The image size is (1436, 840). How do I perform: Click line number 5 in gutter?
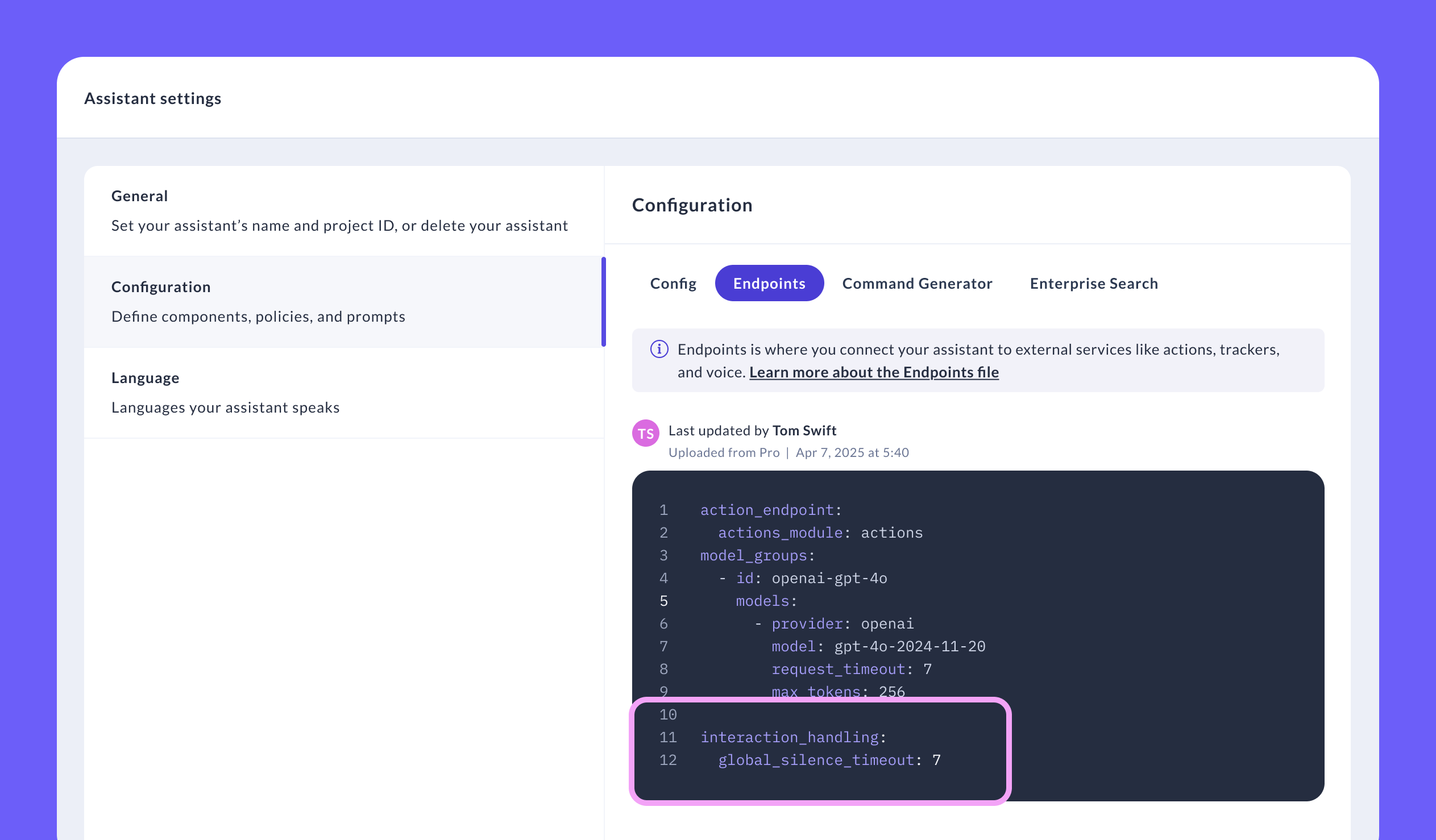pos(663,601)
